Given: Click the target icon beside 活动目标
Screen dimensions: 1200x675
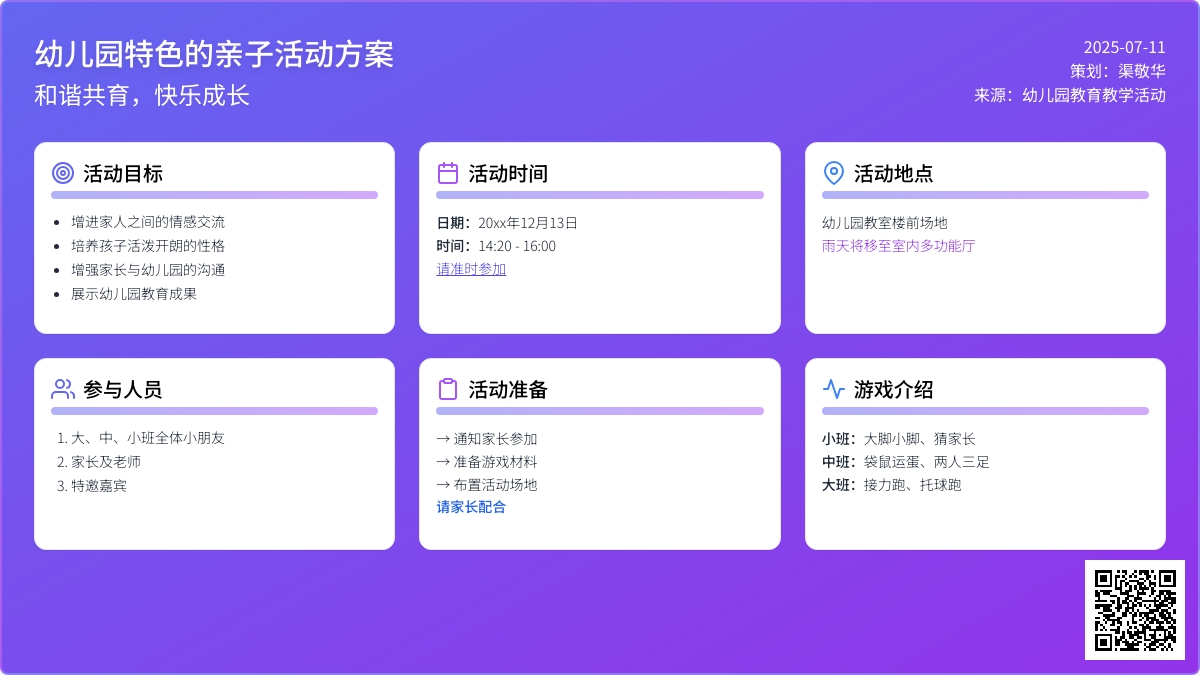Looking at the screenshot, I should [x=63, y=173].
